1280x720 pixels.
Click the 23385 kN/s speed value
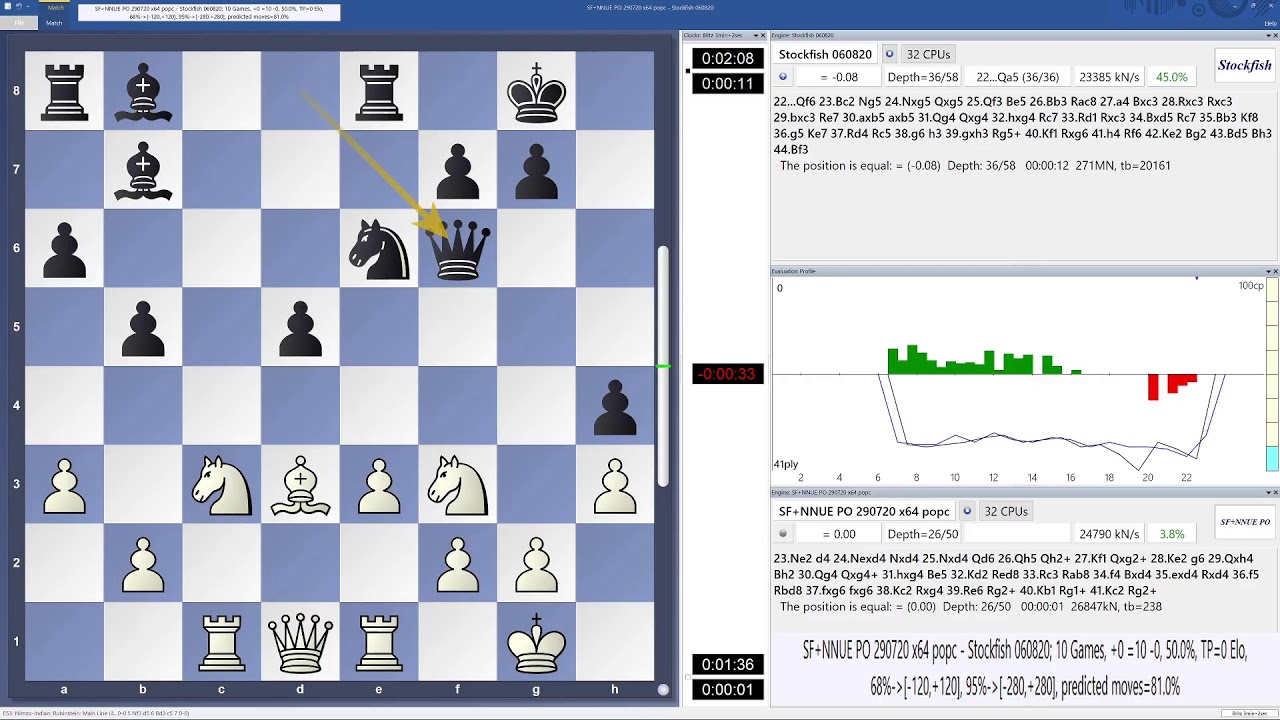point(1109,77)
